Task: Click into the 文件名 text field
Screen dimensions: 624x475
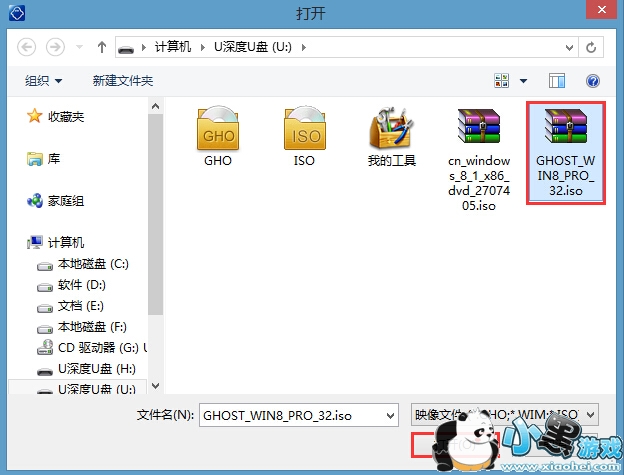Action: coord(292,416)
